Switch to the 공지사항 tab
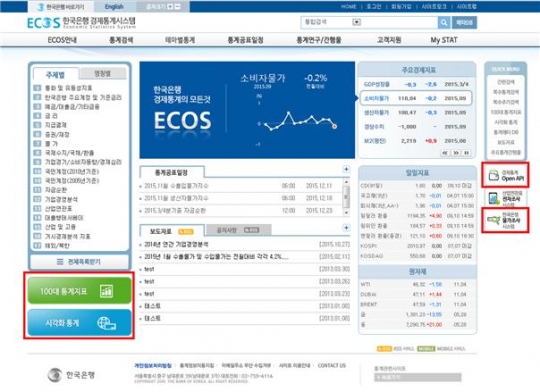 (238, 230)
